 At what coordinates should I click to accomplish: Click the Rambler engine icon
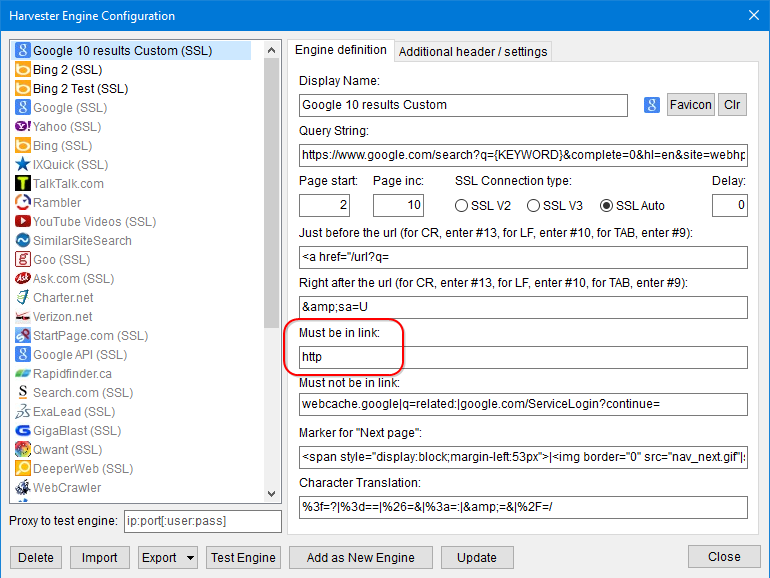(23, 202)
